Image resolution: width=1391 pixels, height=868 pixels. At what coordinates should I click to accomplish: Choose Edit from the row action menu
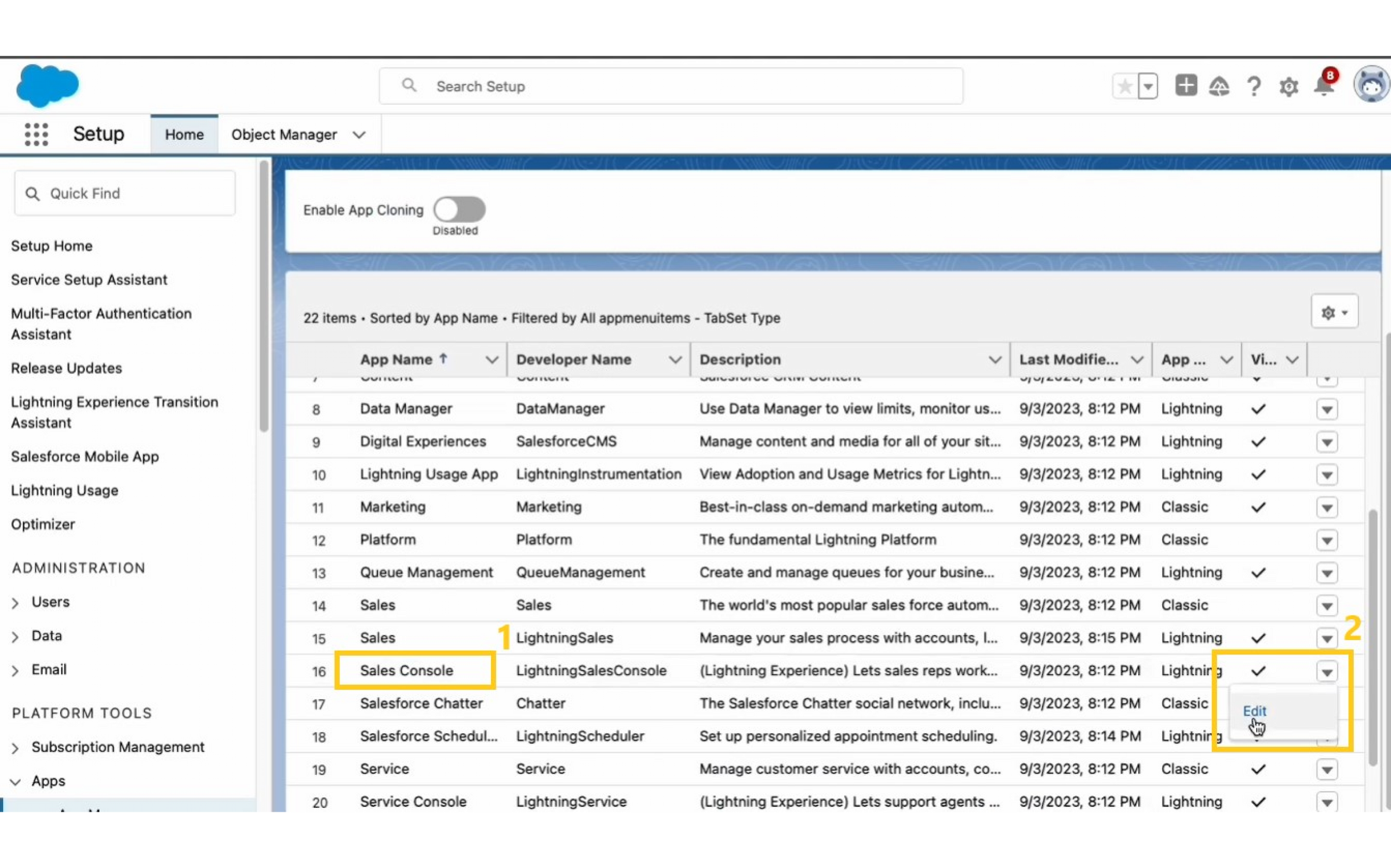pos(1254,711)
